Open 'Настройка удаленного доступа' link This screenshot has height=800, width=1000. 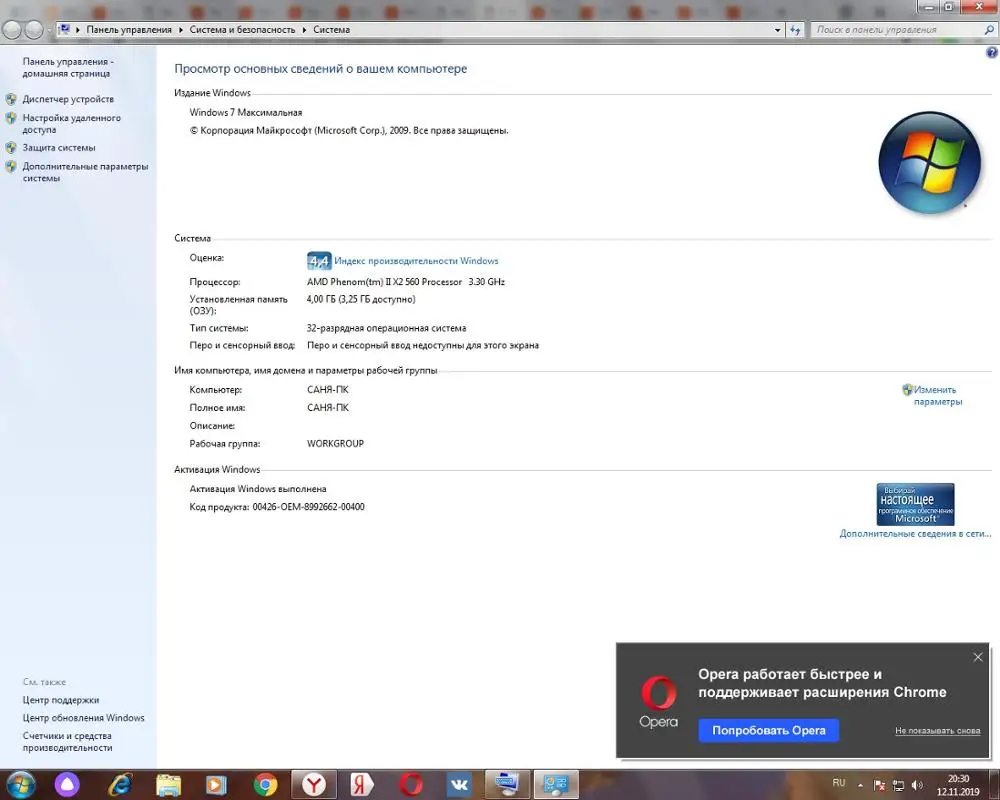pyautogui.click(x=71, y=124)
